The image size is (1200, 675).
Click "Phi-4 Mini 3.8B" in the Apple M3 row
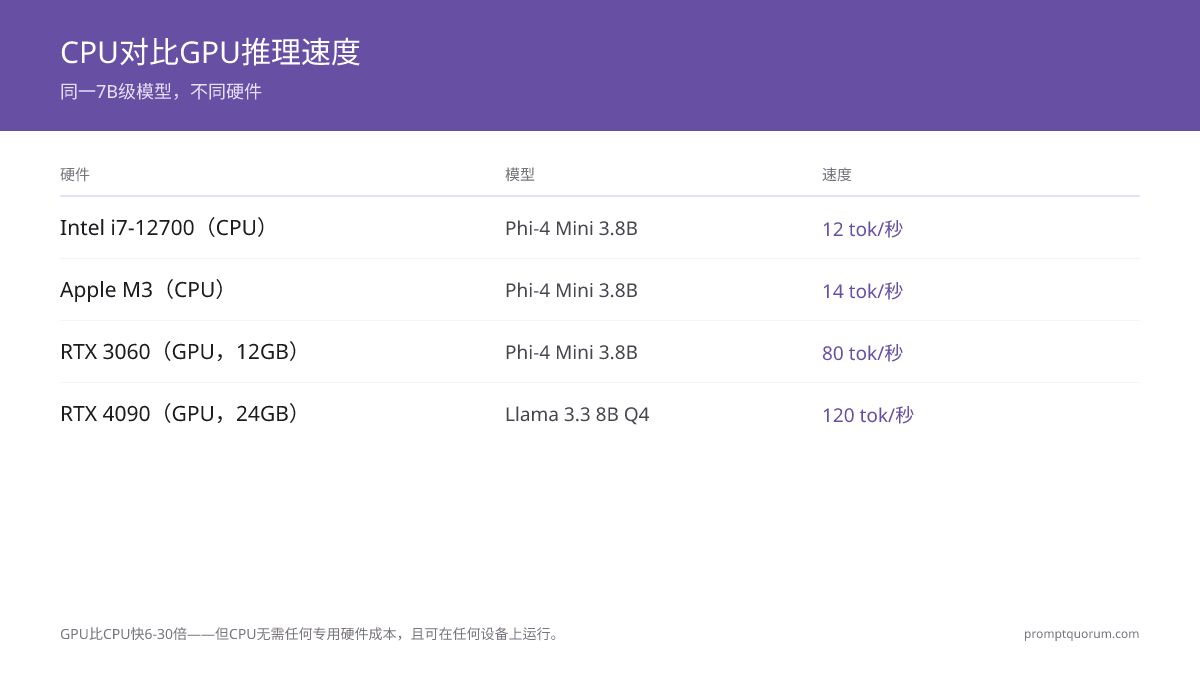tap(571, 290)
